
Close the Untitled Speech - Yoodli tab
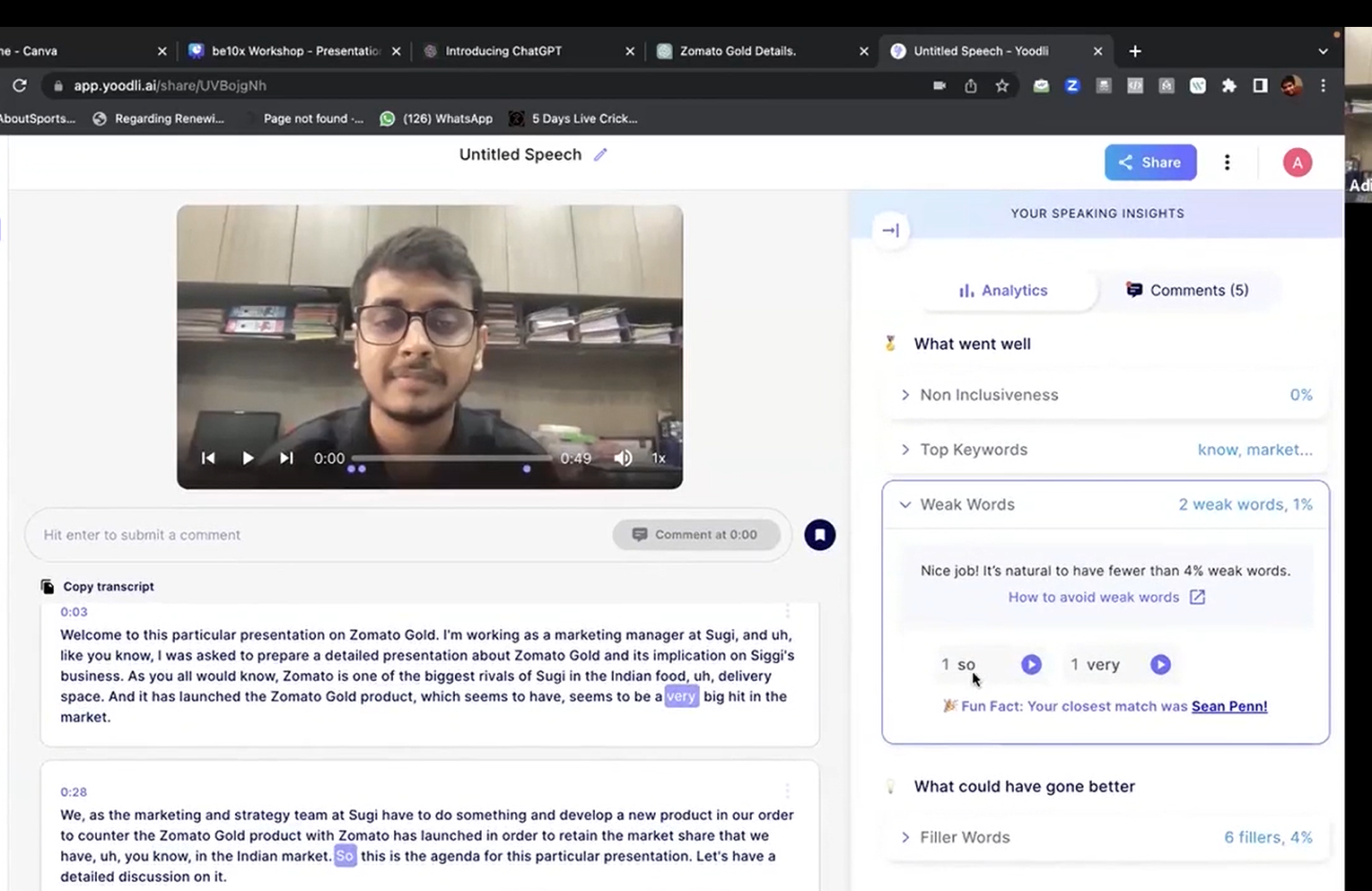tap(1097, 51)
